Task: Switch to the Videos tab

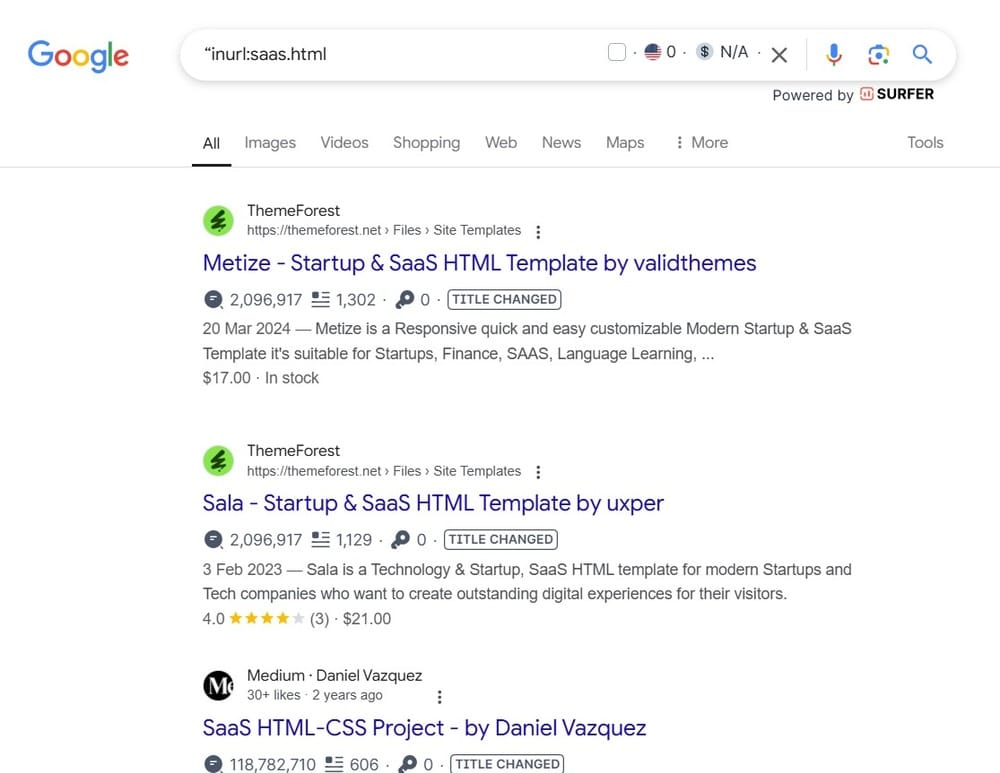Action: [x=344, y=142]
